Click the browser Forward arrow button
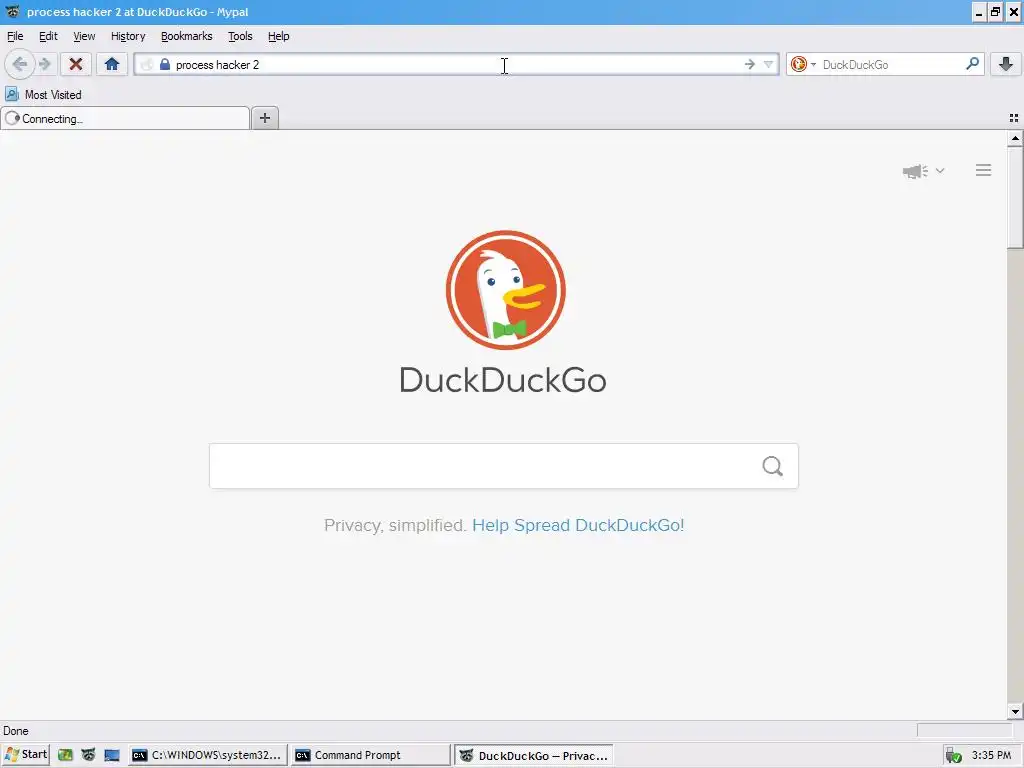The width and height of the screenshot is (1024, 768). 45,64
